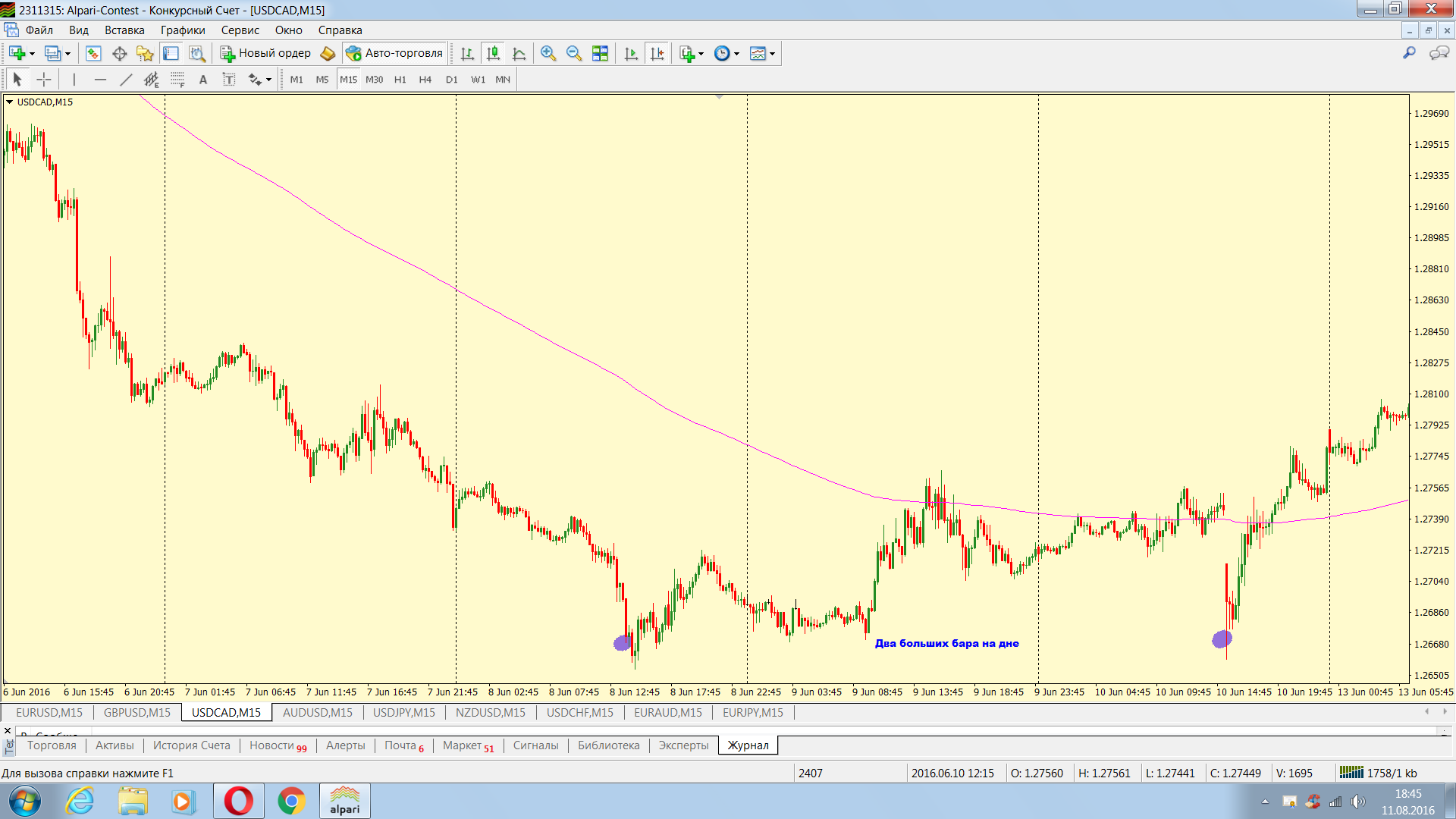Click the Новый ордер button

pos(265,53)
